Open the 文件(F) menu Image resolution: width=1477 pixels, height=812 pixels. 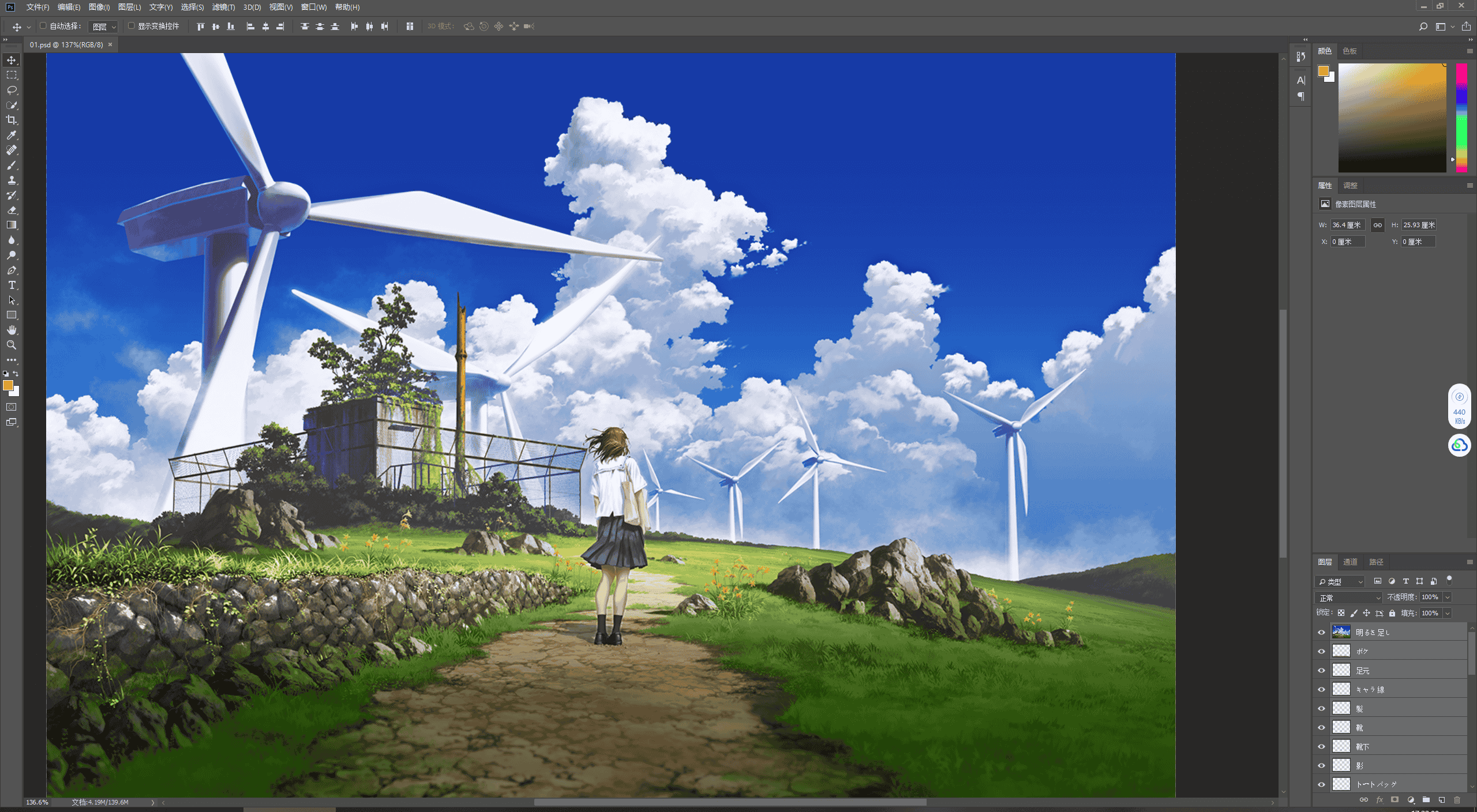38,7
